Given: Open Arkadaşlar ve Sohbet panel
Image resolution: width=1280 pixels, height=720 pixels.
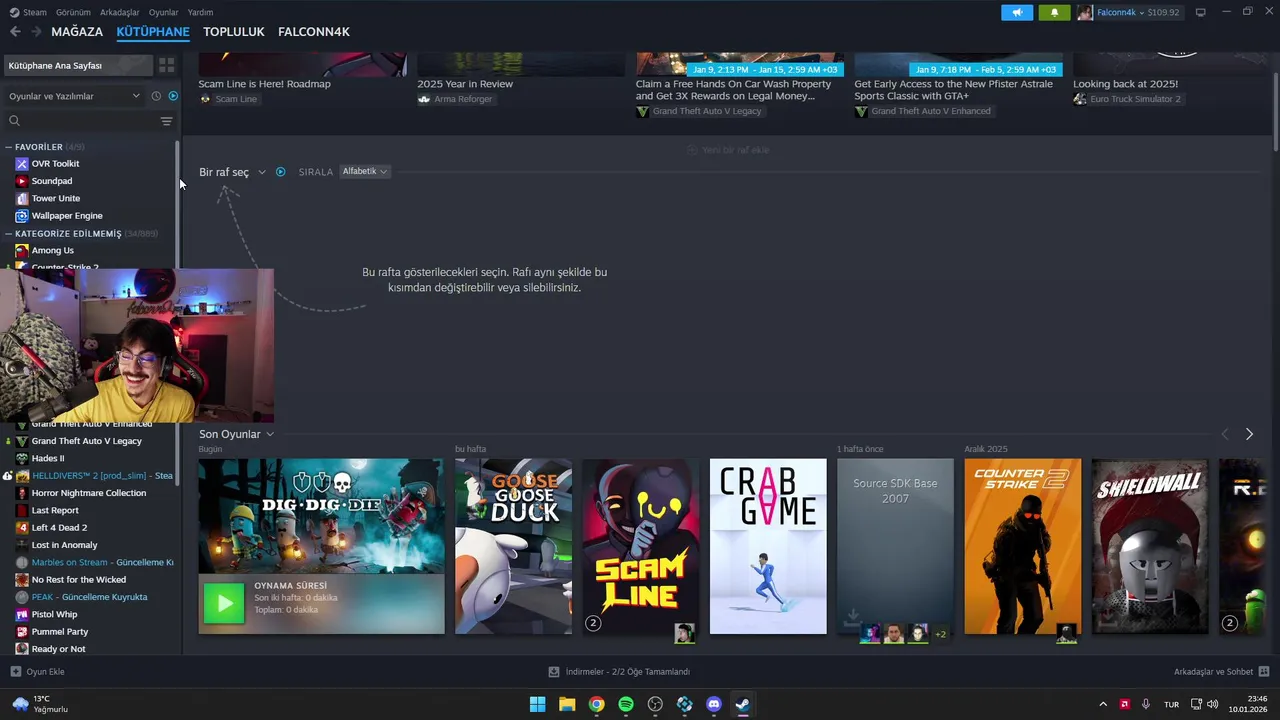Looking at the screenshot, I should tap(1221, 672).
